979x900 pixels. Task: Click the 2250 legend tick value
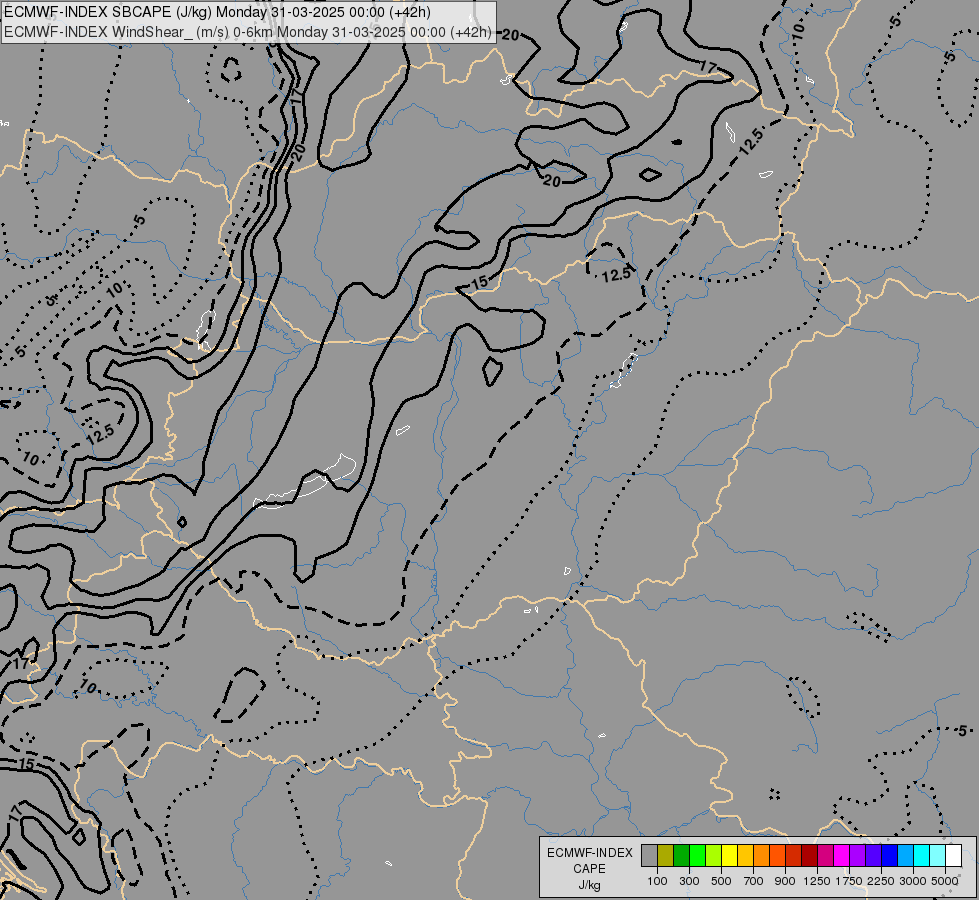pyautogui.click(x=881, y=881)
